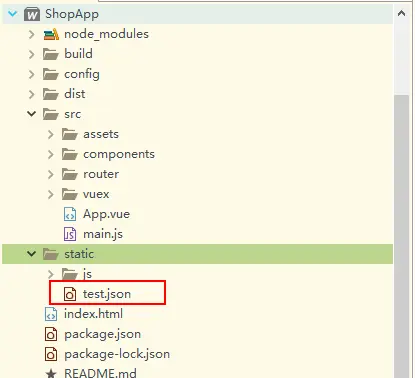415x378 pixels.
Task: Select the vuex folder label
Action: [96, 194]
